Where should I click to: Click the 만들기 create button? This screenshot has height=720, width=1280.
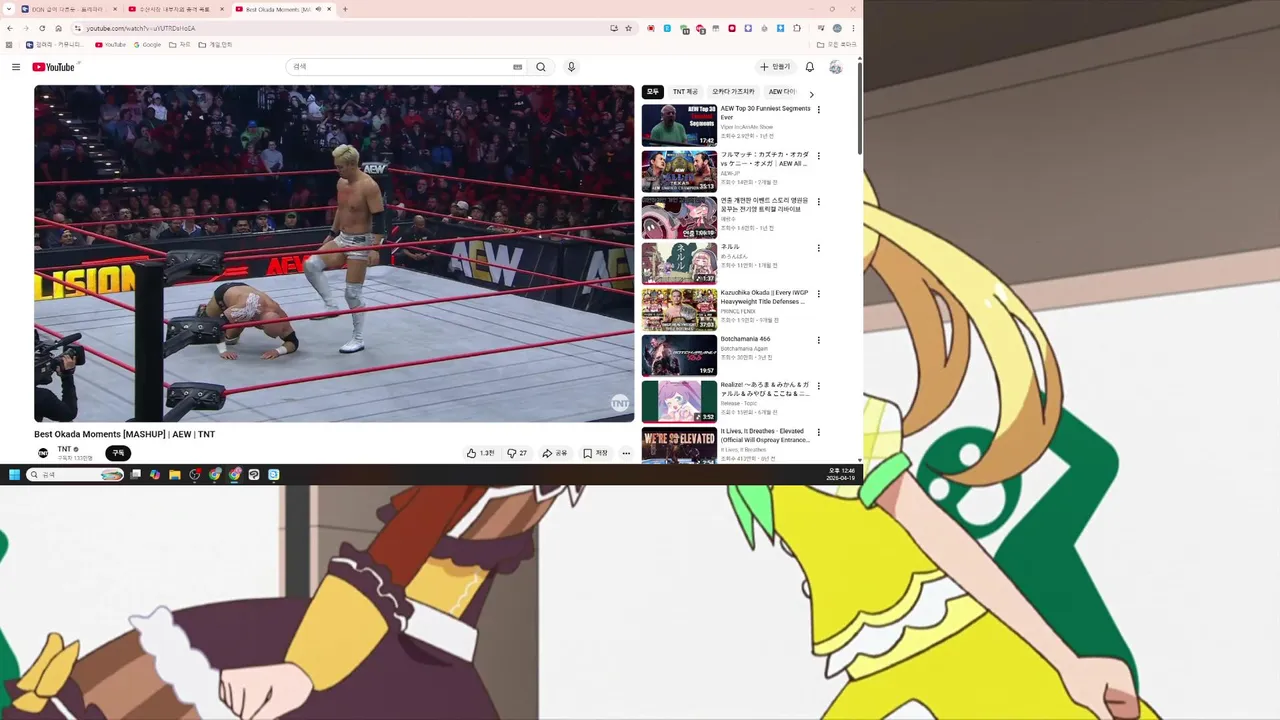coord(775,67)
